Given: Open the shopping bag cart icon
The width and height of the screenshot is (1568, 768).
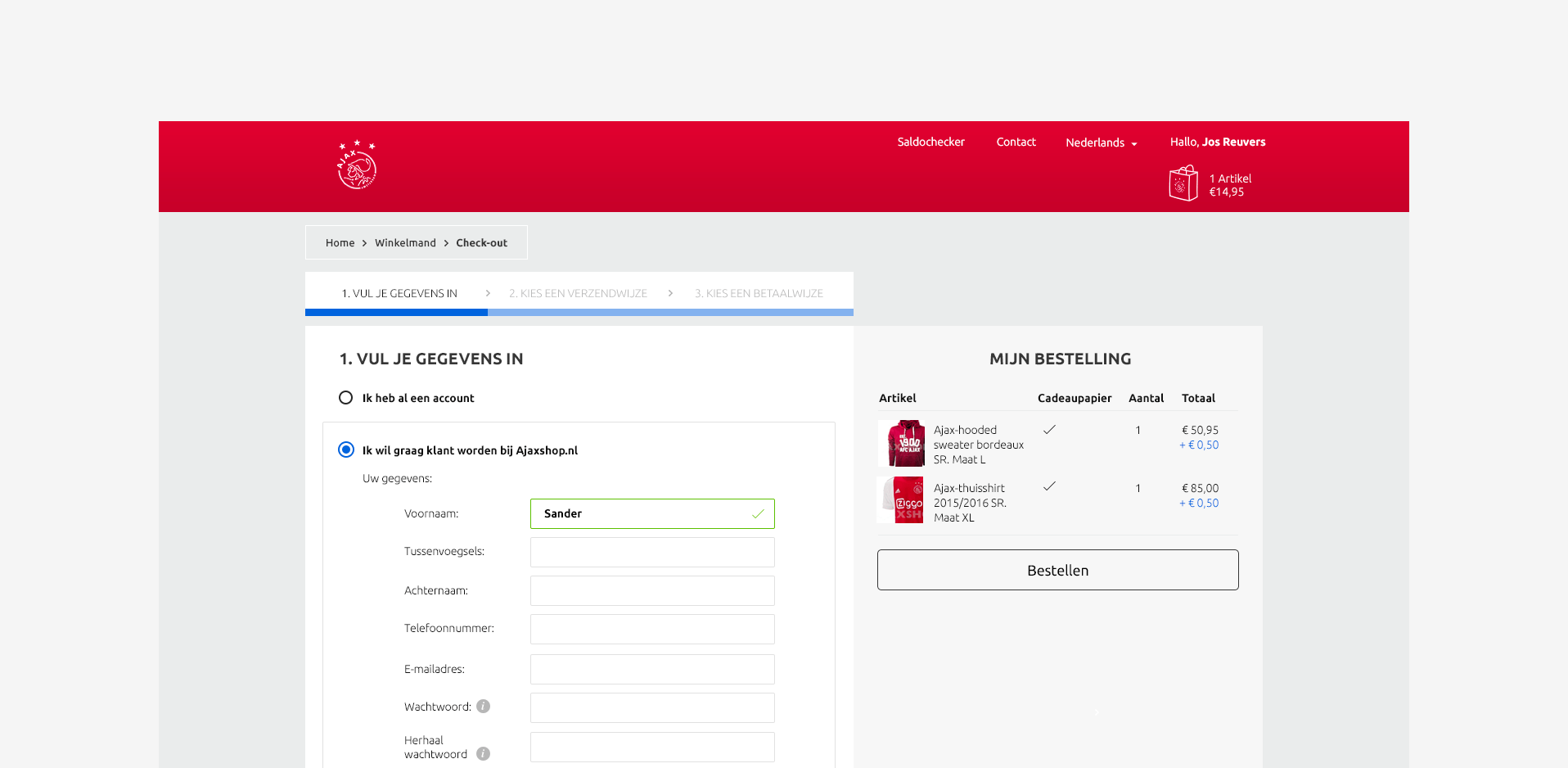Looking at the screenshot, I should [x=1183, y=183].
